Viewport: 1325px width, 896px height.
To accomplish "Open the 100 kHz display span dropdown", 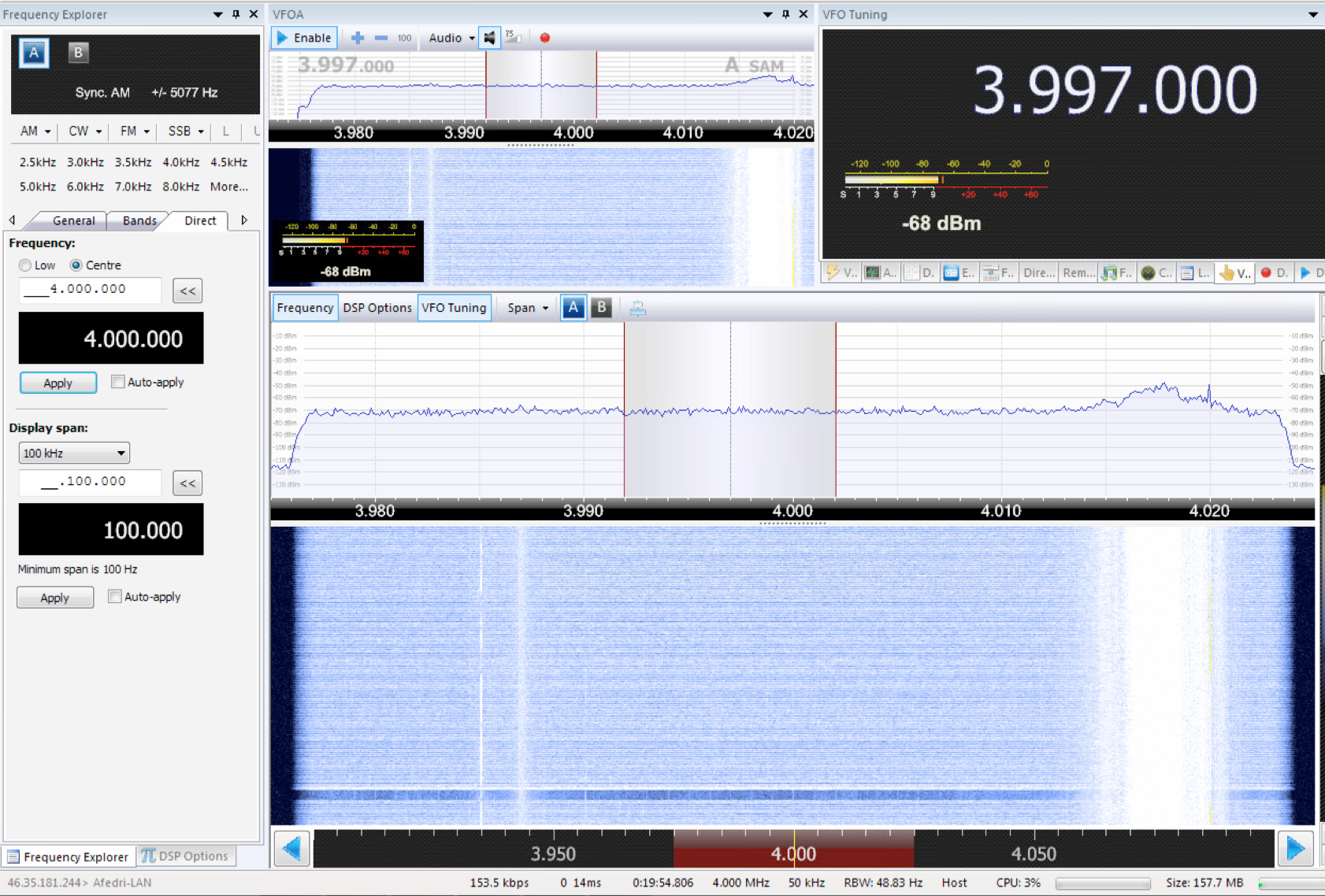I will click(74, 454).
